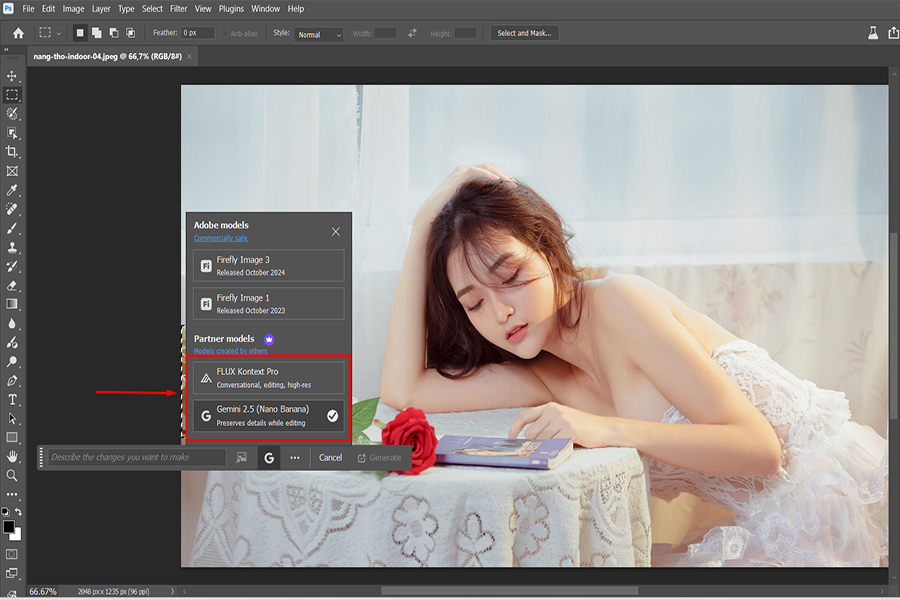Click the Select and Mask button
900x600 pixels.
(525, 33)
